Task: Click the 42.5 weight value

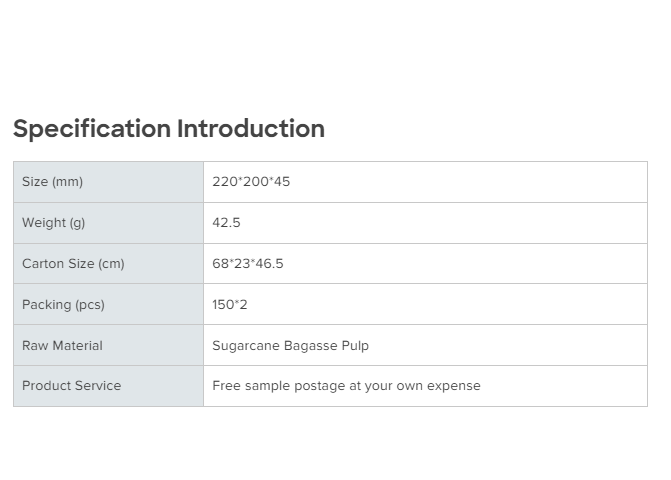Action: (x=226, y=223)
